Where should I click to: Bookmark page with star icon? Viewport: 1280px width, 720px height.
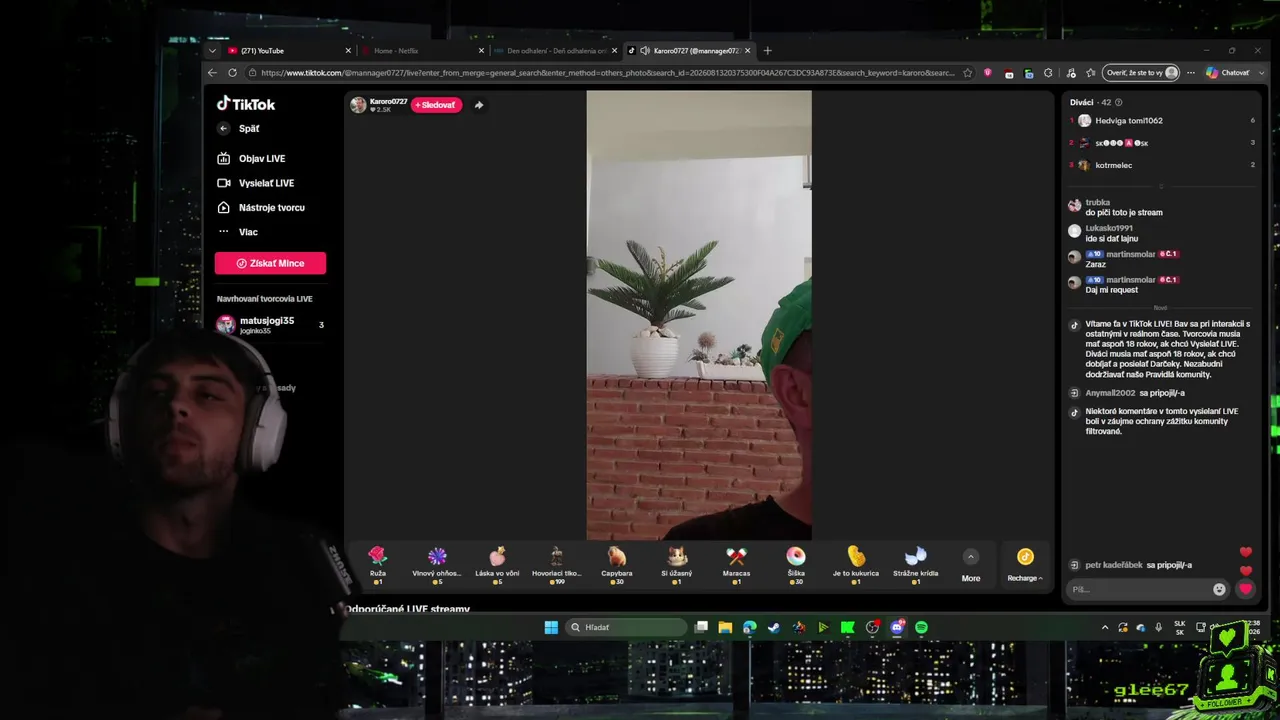967,73
